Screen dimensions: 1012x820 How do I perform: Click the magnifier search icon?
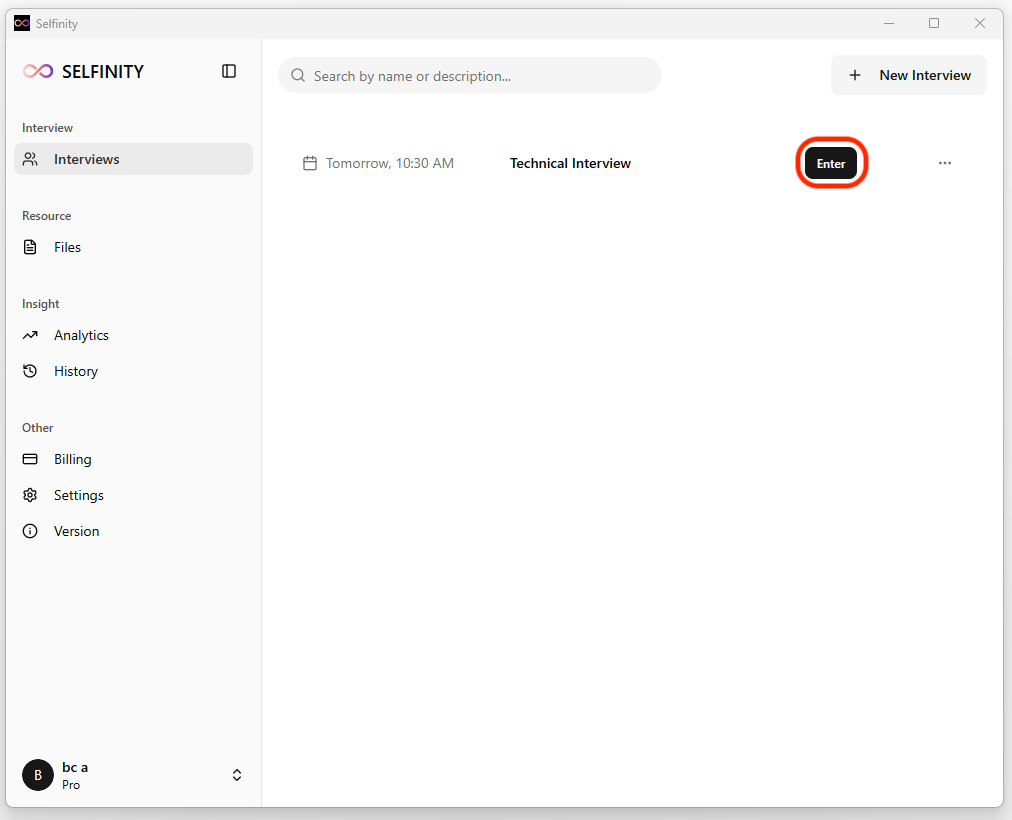(298, 75)
